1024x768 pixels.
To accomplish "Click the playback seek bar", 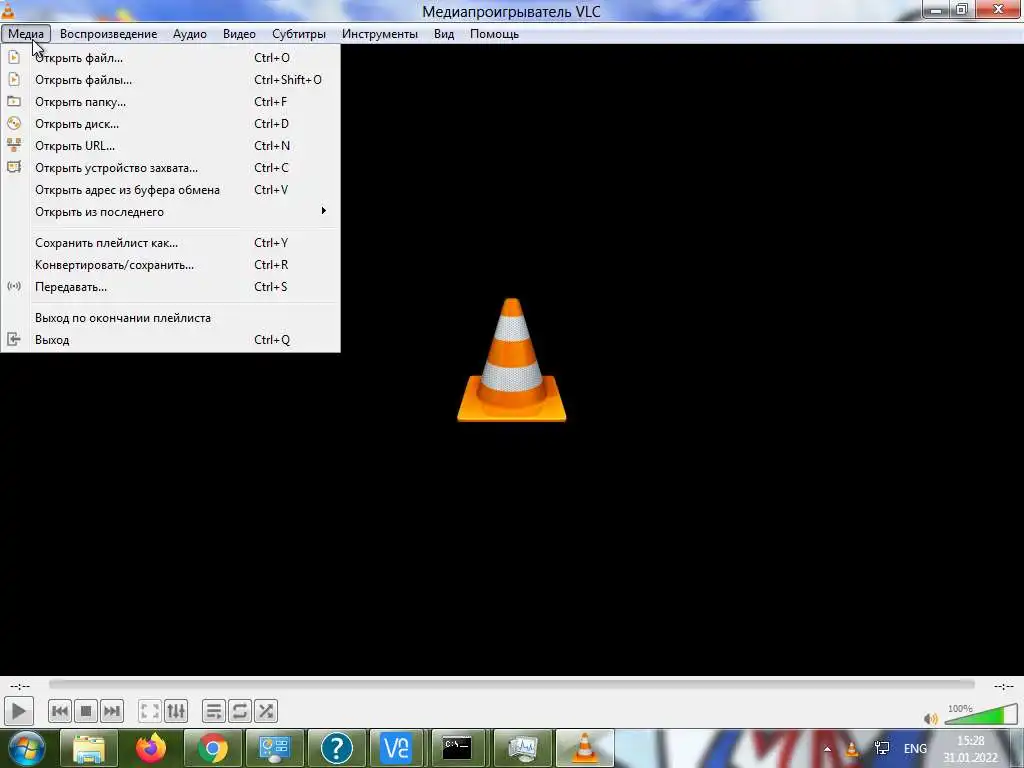I will coord(511,684).
